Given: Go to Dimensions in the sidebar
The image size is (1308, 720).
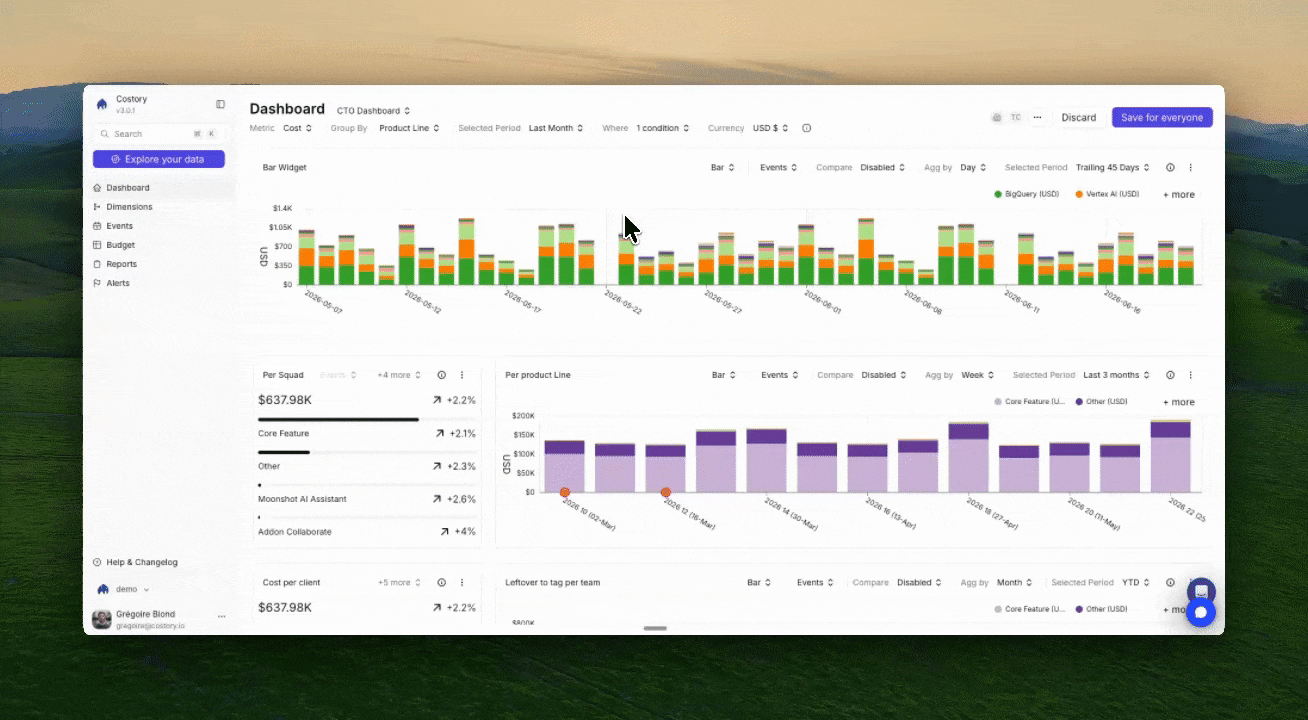Looking at the screenshot, I should coord(129,207).
